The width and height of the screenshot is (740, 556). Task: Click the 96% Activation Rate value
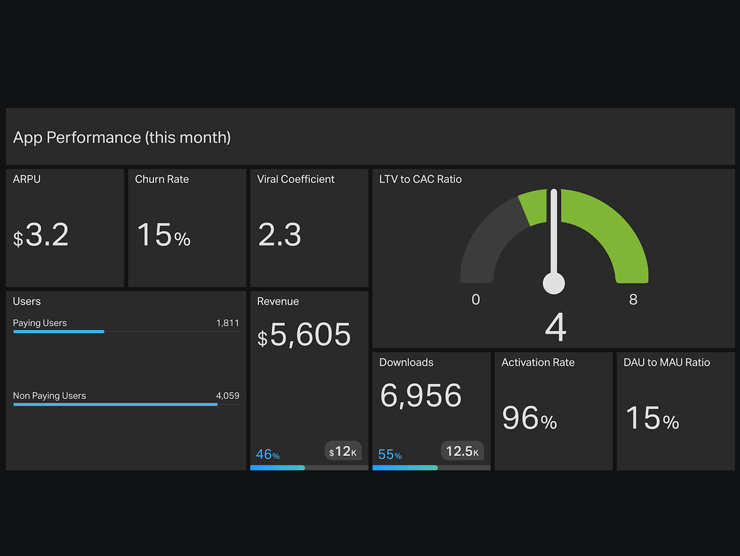click(530, 418)
